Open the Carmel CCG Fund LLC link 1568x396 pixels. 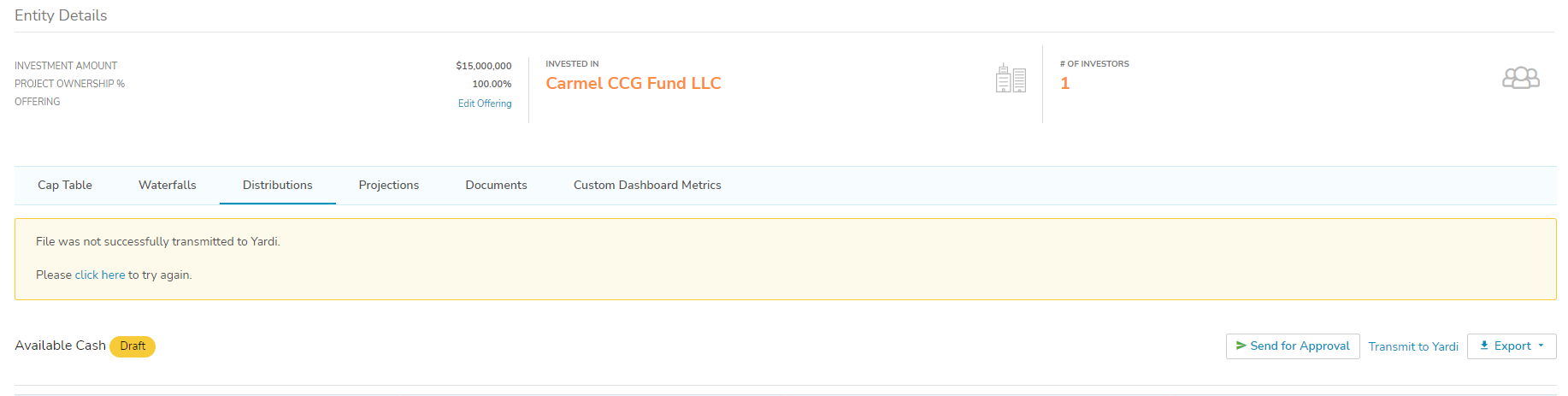coord(634,83)
